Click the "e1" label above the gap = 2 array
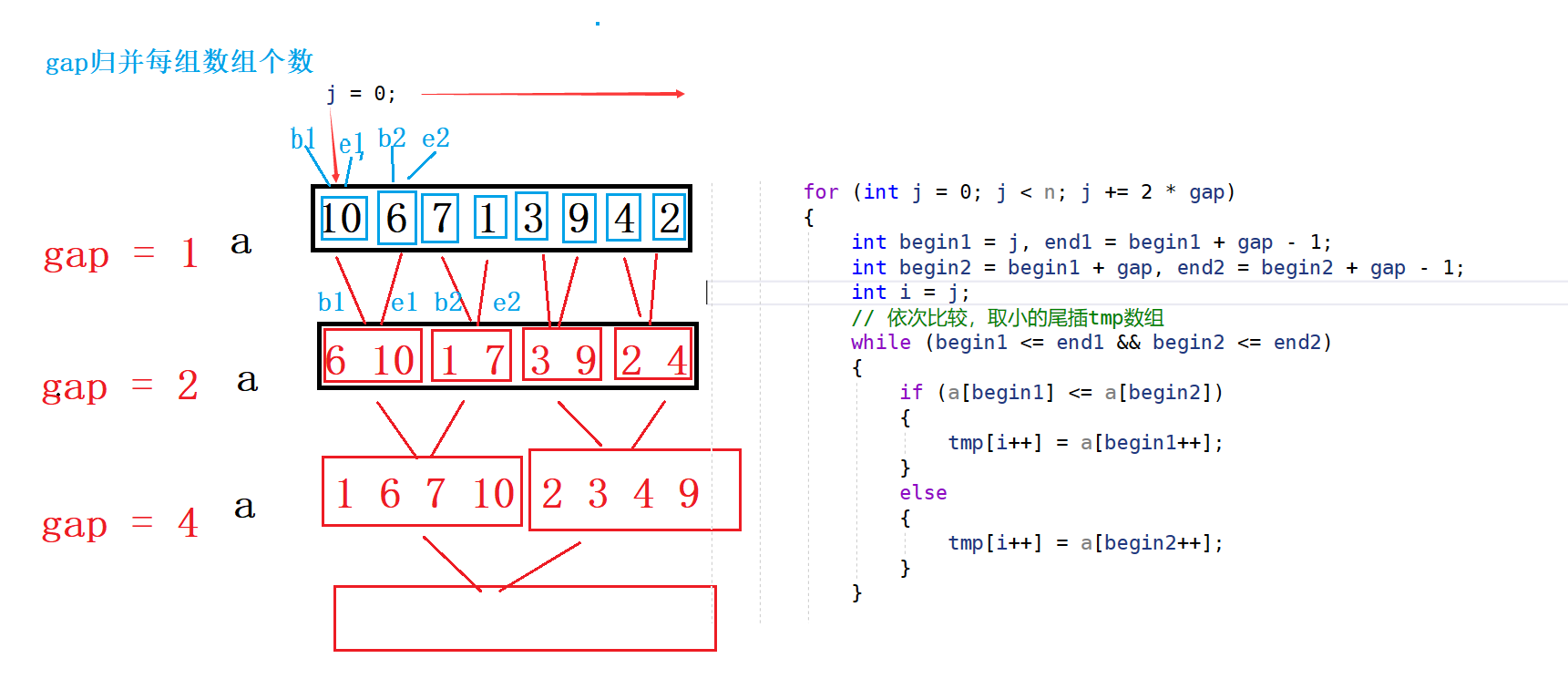The width and height of the screenshot is (1568, 679). 404,302
